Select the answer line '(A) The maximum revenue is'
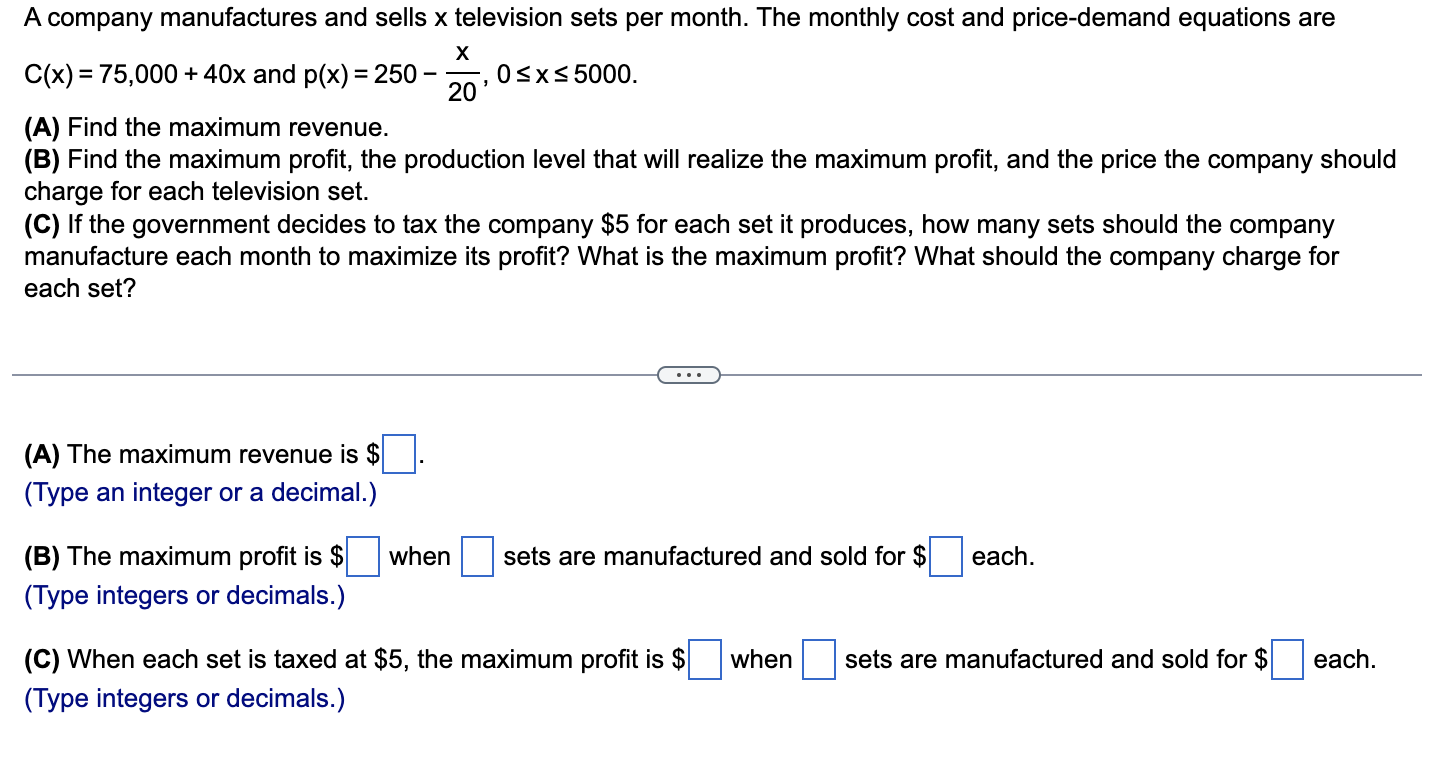The width and height of the screenshot is (1434, 758). 190,455
